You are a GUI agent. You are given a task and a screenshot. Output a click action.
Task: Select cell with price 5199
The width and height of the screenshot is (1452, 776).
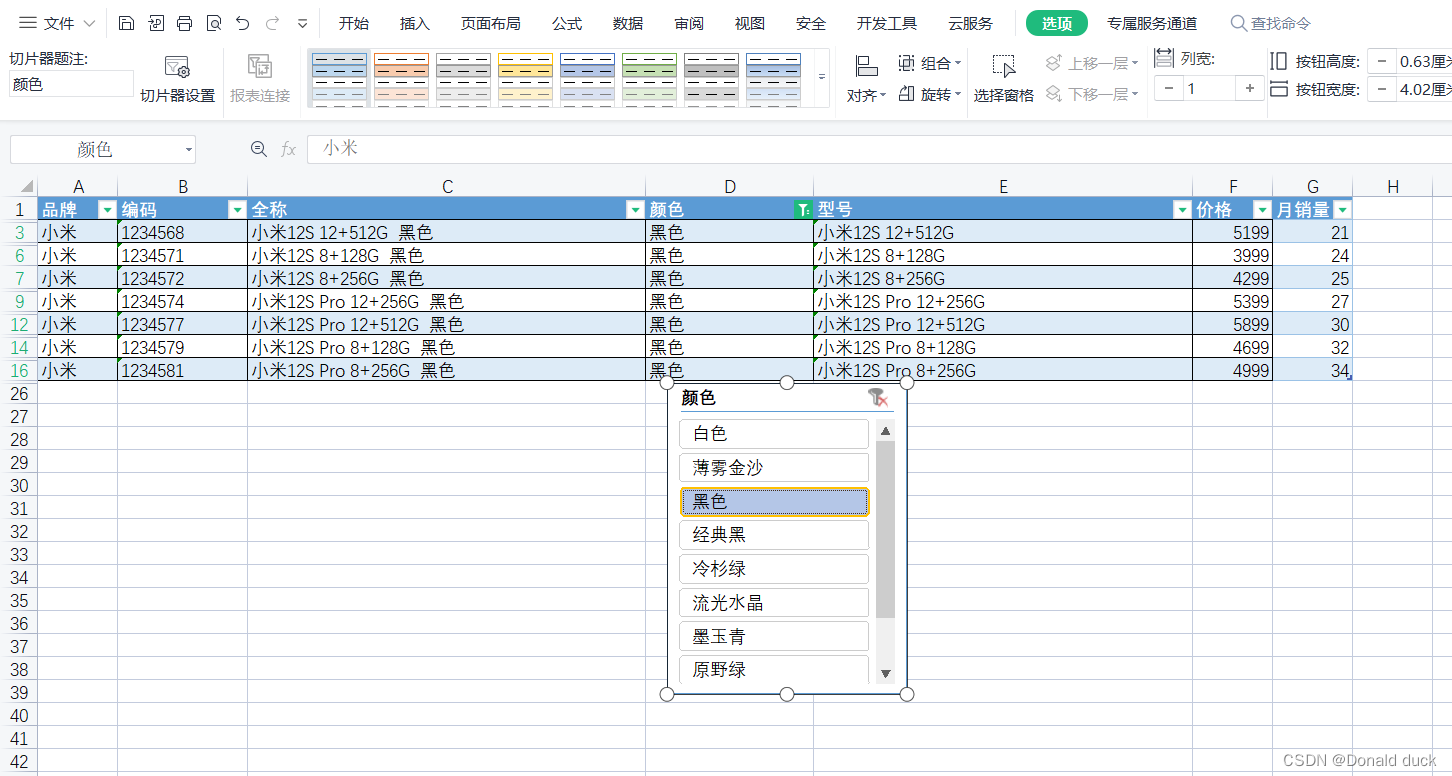click(1232, 233)
